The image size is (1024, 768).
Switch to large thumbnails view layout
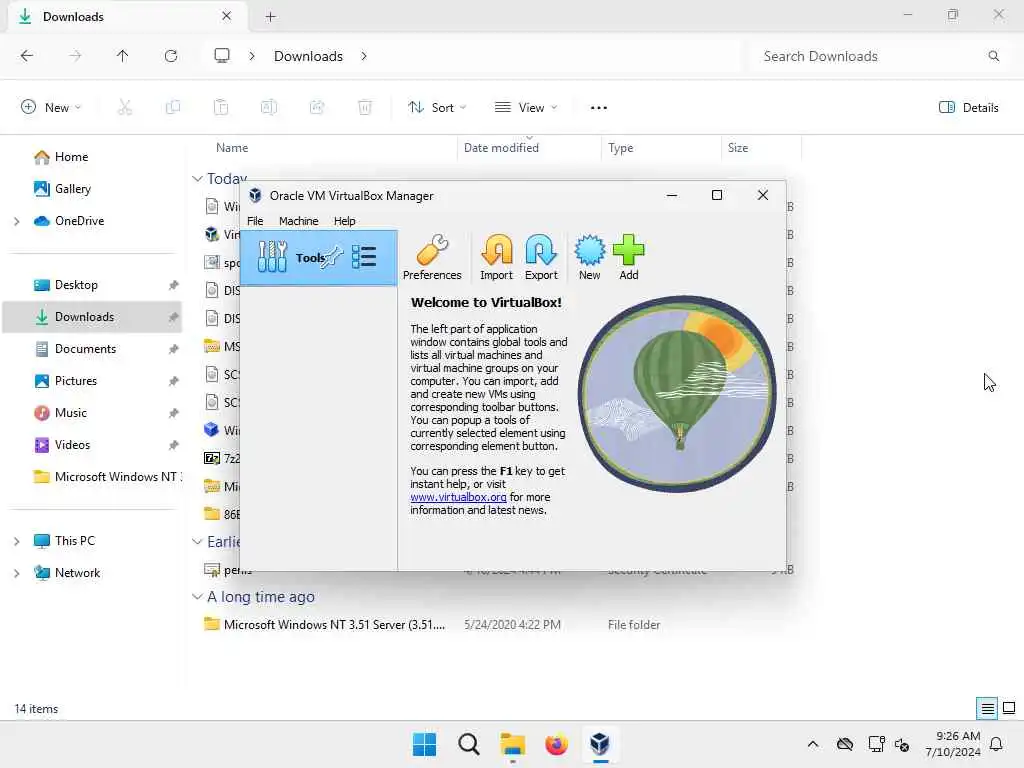[1009, 708]
